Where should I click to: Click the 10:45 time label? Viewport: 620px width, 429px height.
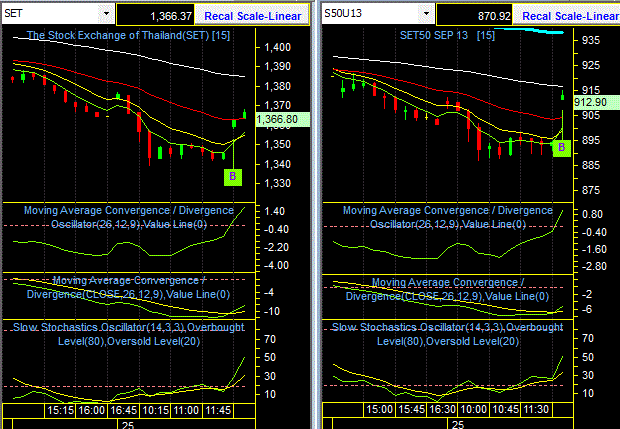[x=506, y=409]
